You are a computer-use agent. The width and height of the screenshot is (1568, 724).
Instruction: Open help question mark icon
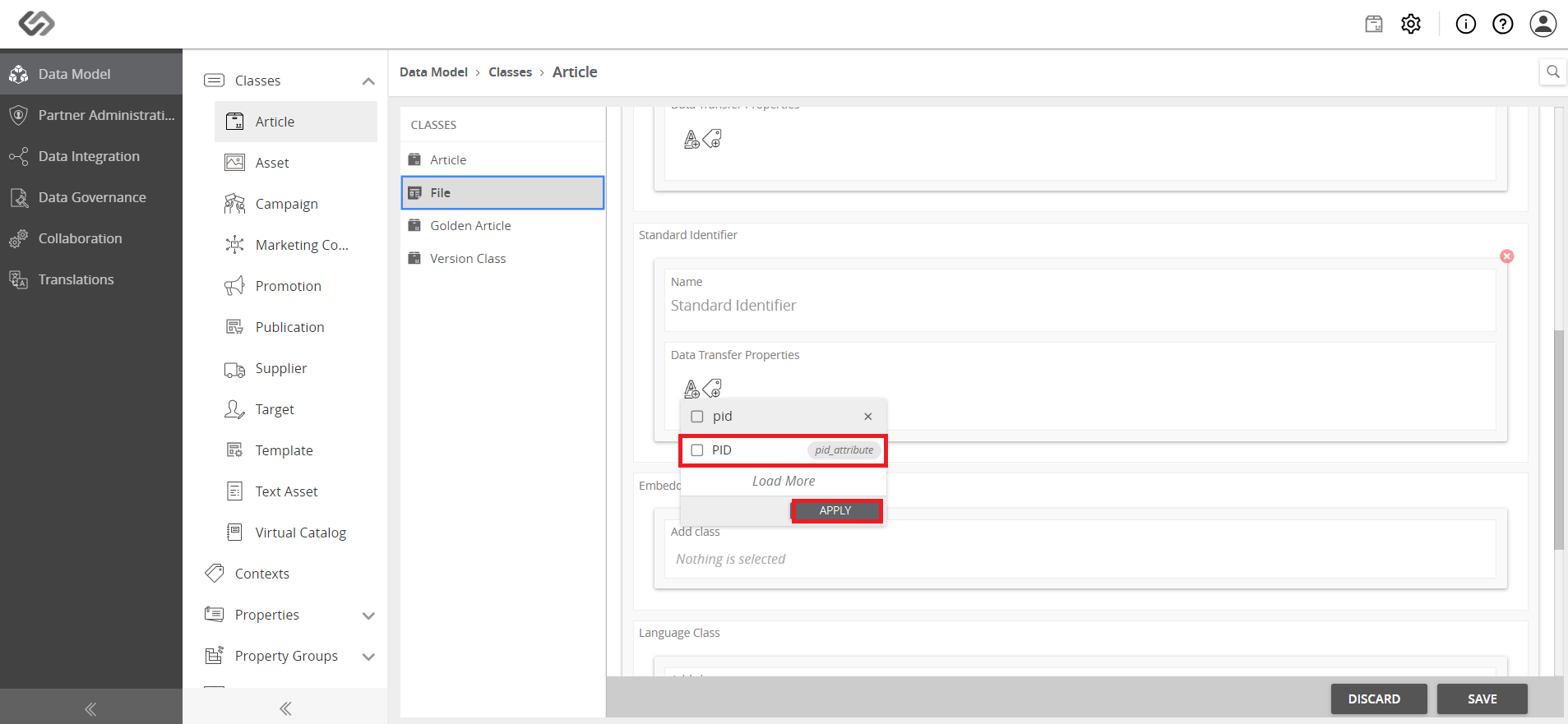click(x=1503, y=24)
